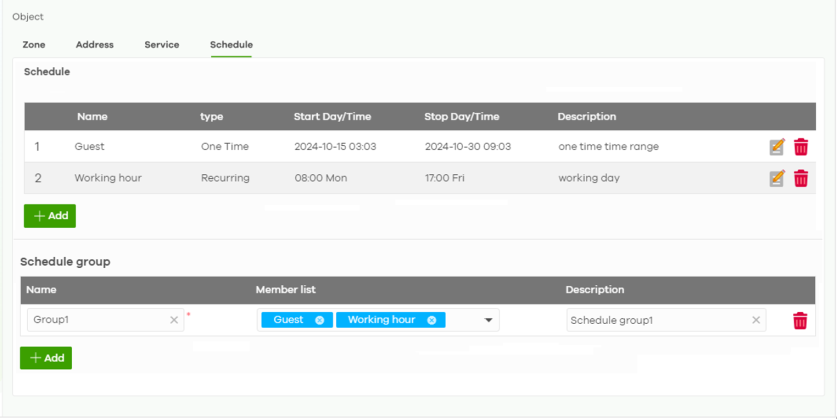Edit the Working hour schedule
The width and height of the screenshot is (837, 419).
[x=776, y=179]
